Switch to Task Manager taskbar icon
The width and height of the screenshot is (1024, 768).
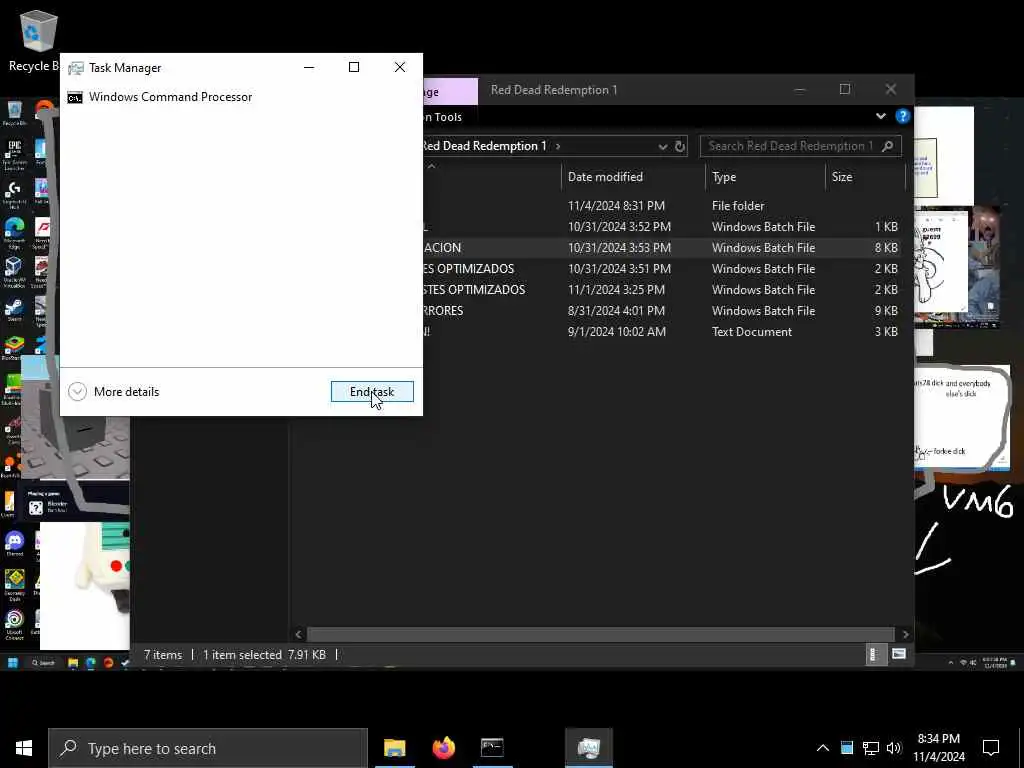[x=588, y=748]
